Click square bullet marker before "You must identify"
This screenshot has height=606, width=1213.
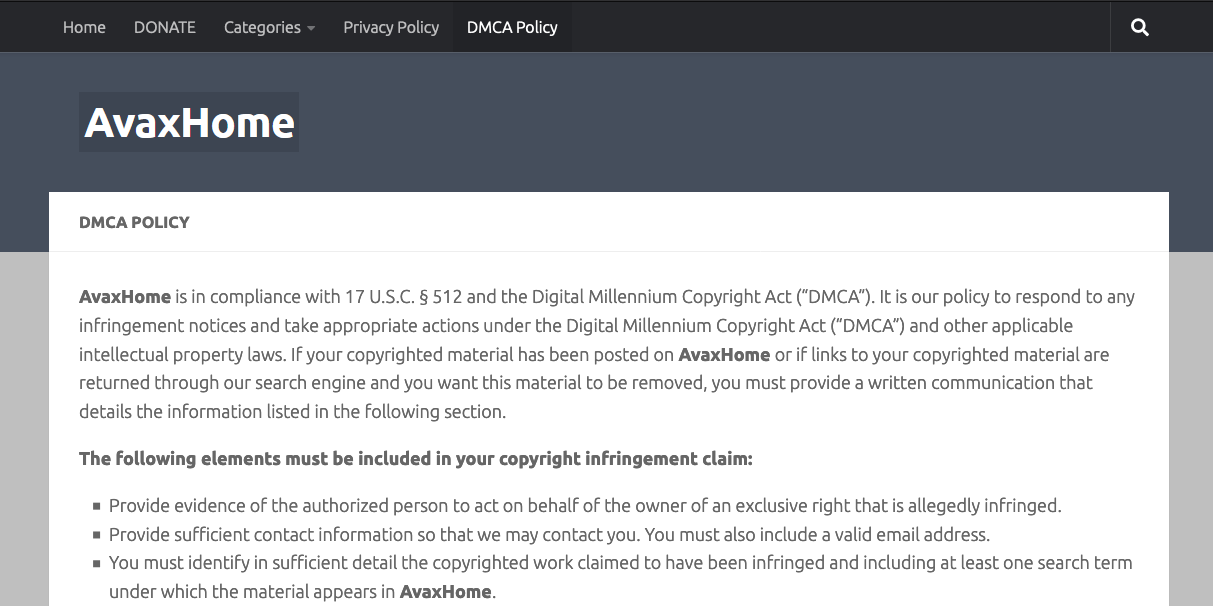click(x=97, y=563)
